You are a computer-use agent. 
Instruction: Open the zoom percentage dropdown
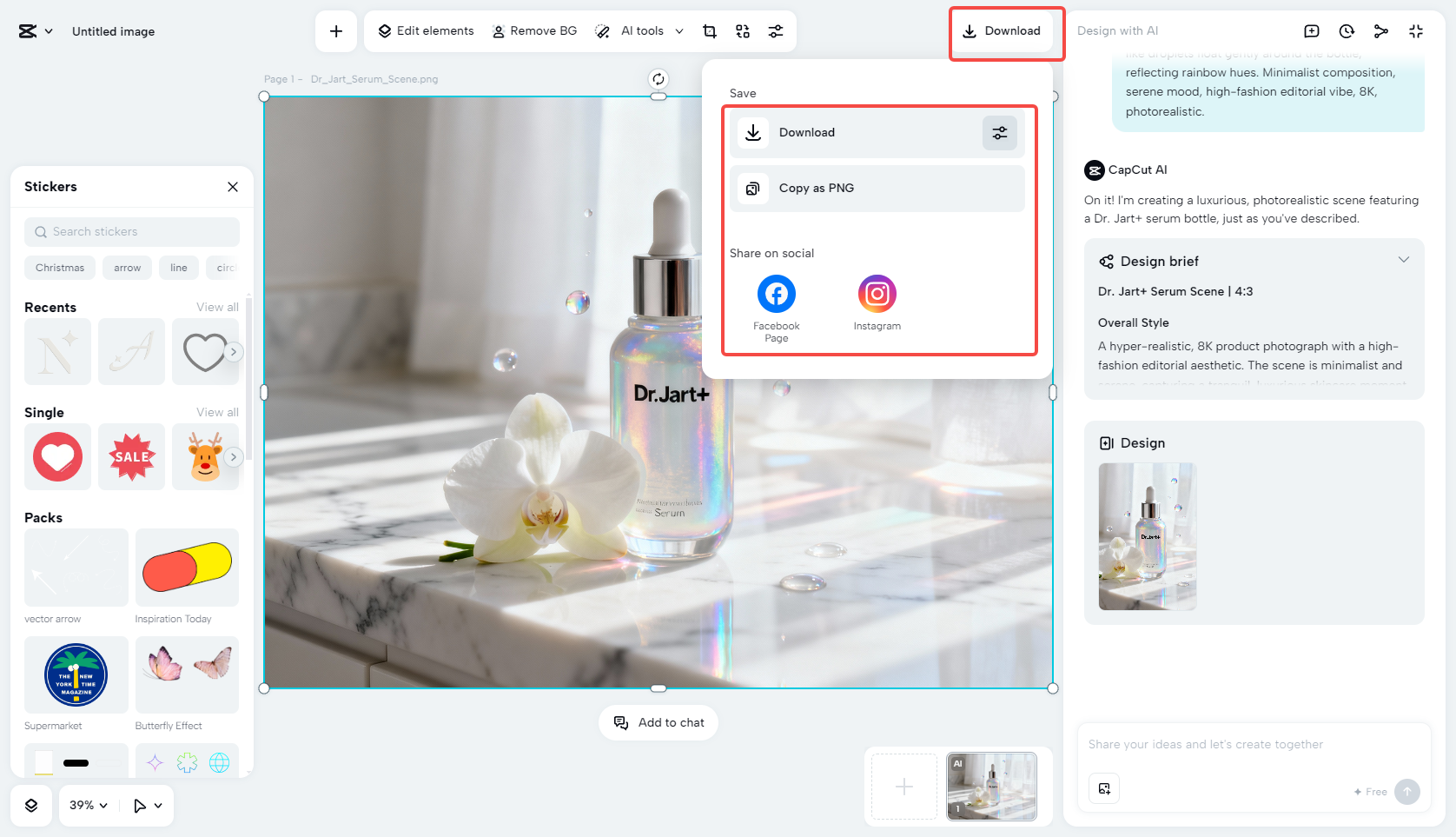87,806
